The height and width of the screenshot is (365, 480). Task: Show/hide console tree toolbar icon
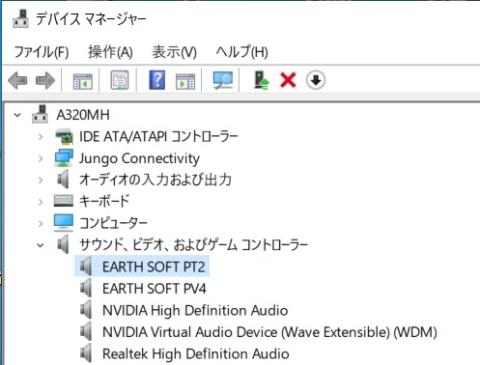tap(83, 81)
